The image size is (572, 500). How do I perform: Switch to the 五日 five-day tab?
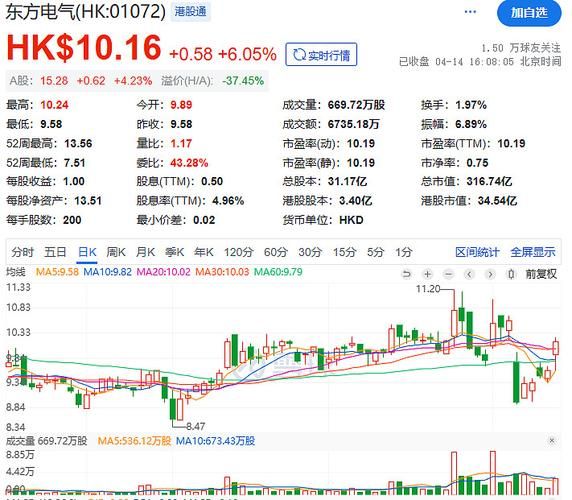click(x=55, y=252)
